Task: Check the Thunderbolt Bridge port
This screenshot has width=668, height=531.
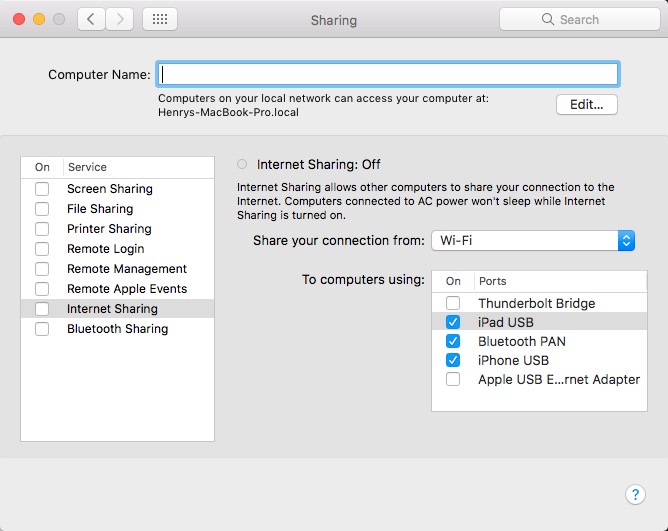Action: [x=453, y=303]
